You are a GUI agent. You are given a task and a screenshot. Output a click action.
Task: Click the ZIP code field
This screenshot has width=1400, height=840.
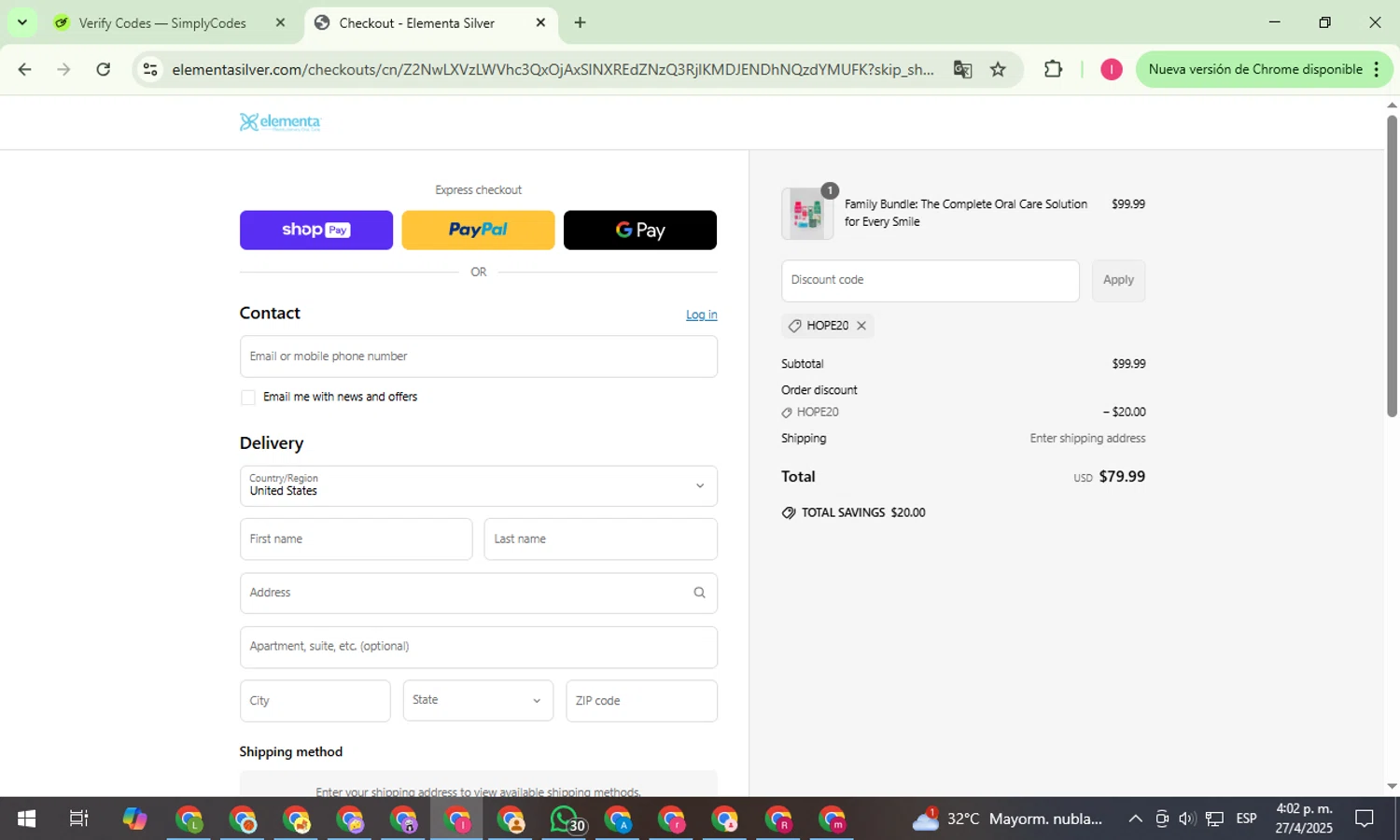coord(642,701)
